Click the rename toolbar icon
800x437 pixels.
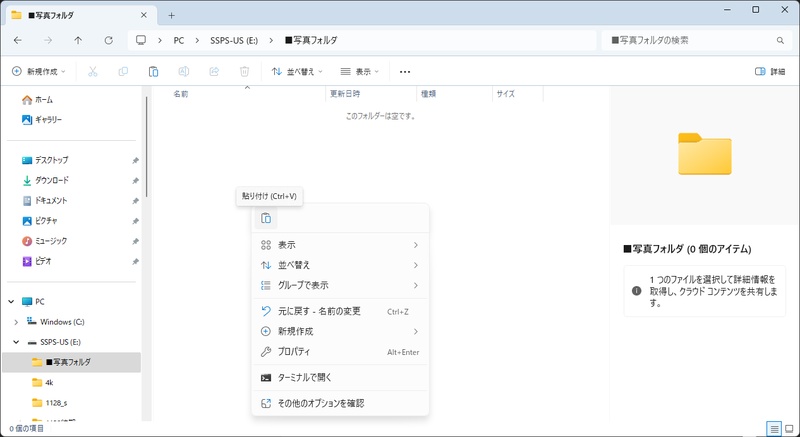pos(184,72)
